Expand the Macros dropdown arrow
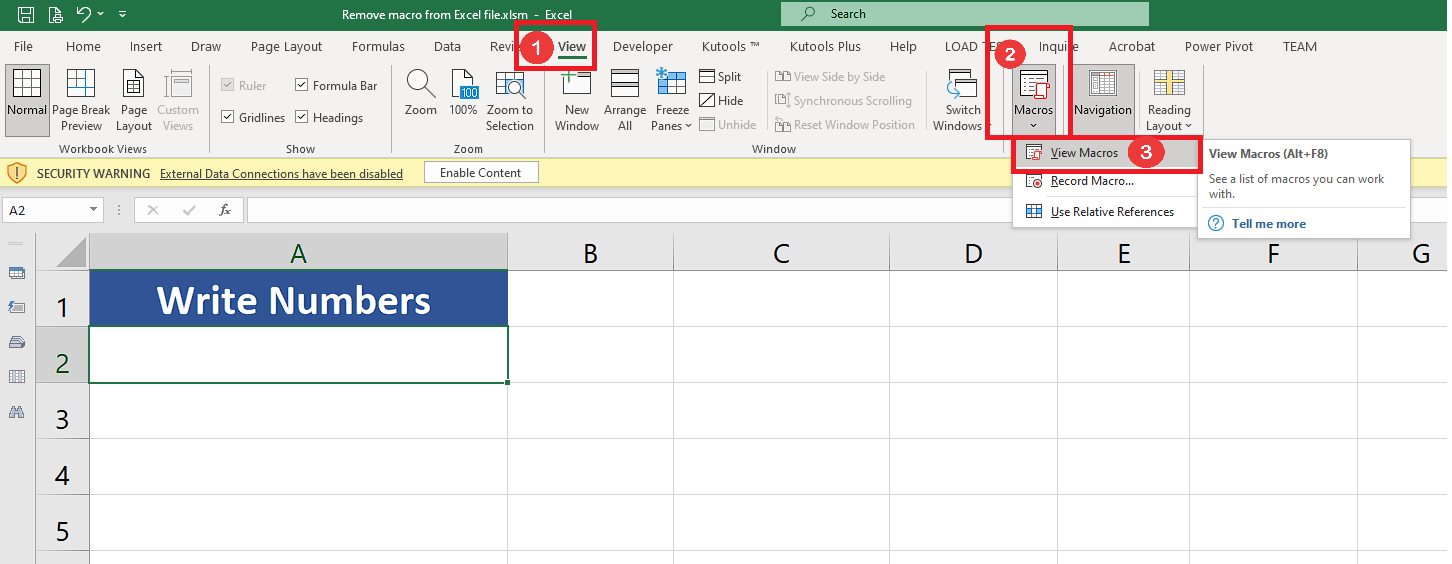Screen dimensions: 1452x564 [x=1034, y=126]
